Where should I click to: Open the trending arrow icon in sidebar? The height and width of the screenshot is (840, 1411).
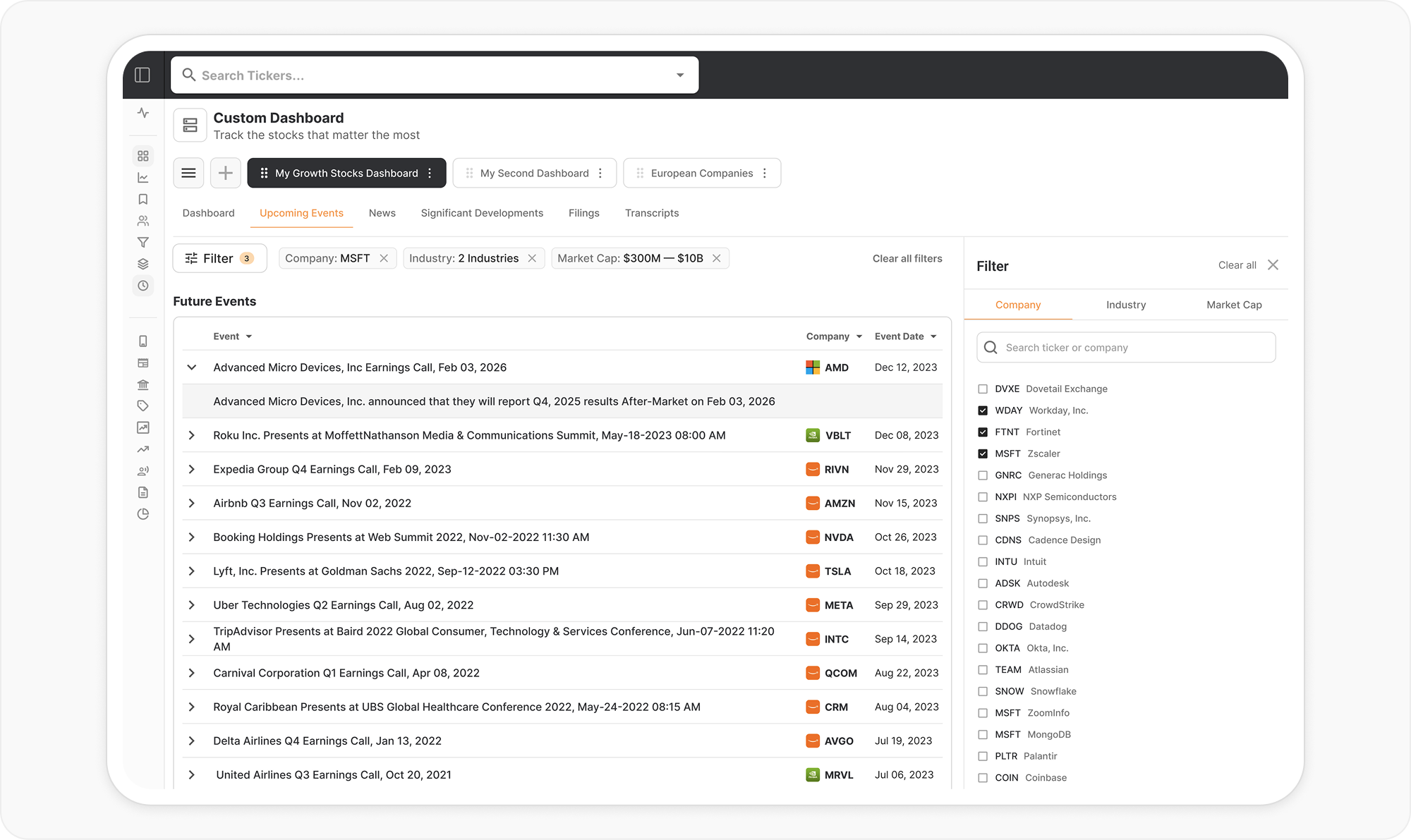pyautogui.click(x=143, y=449)
